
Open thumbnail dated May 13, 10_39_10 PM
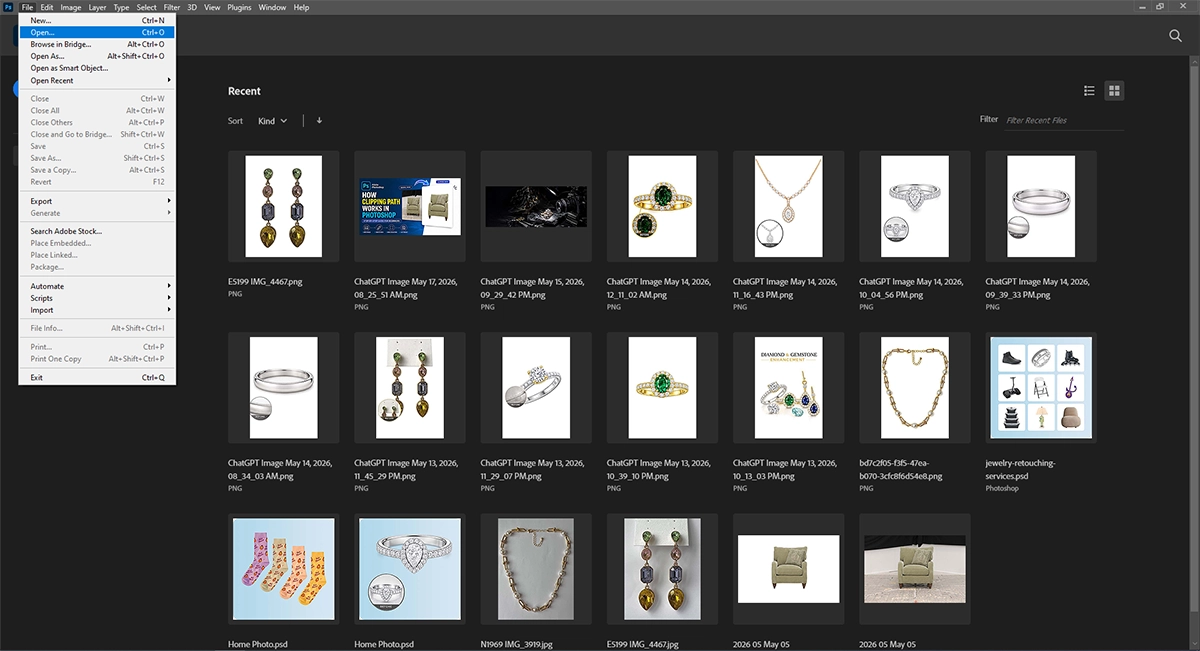pyautogui.click(x=662, y=388)
